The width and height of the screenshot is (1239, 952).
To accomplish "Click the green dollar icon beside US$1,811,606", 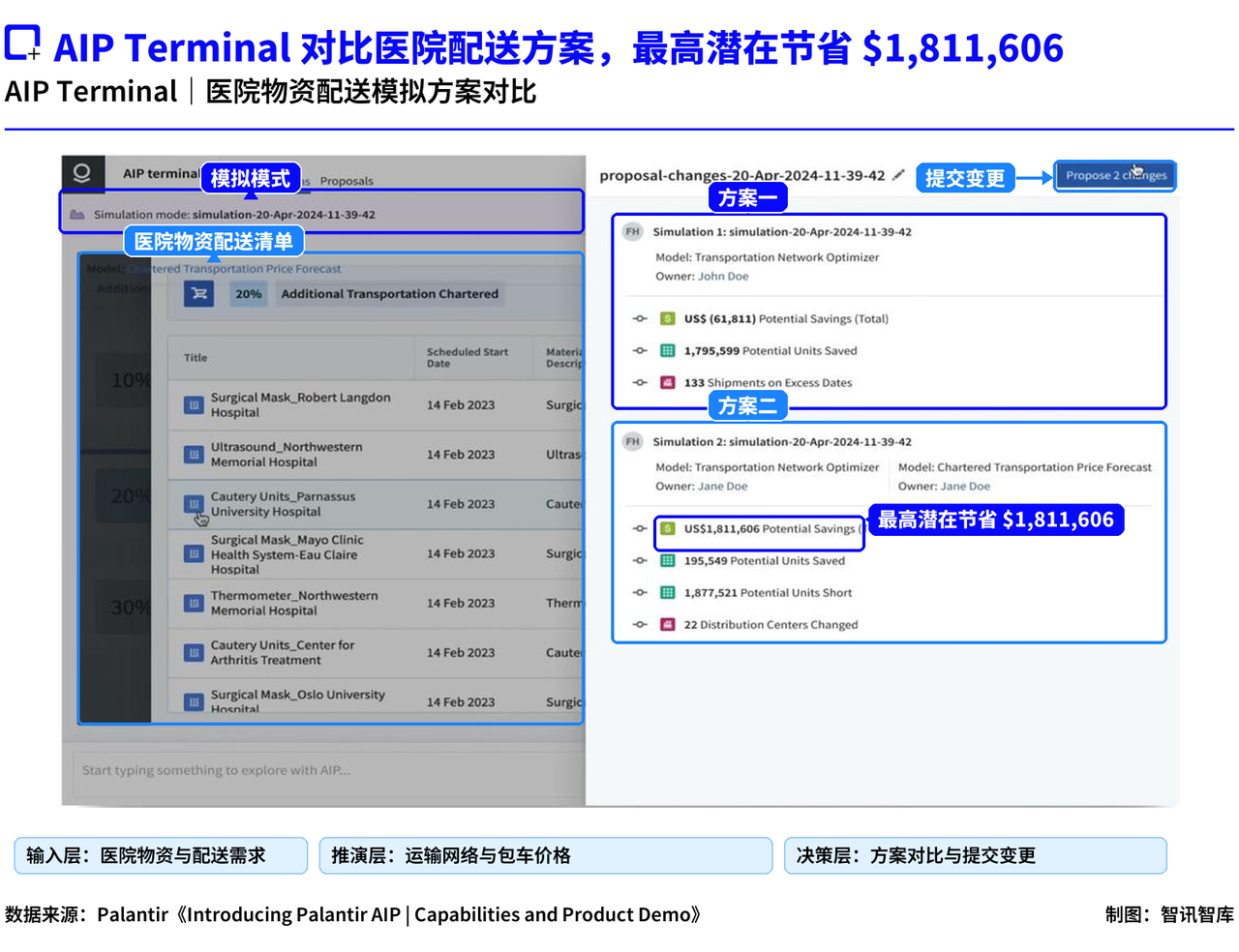I will [x=667, y=528].
